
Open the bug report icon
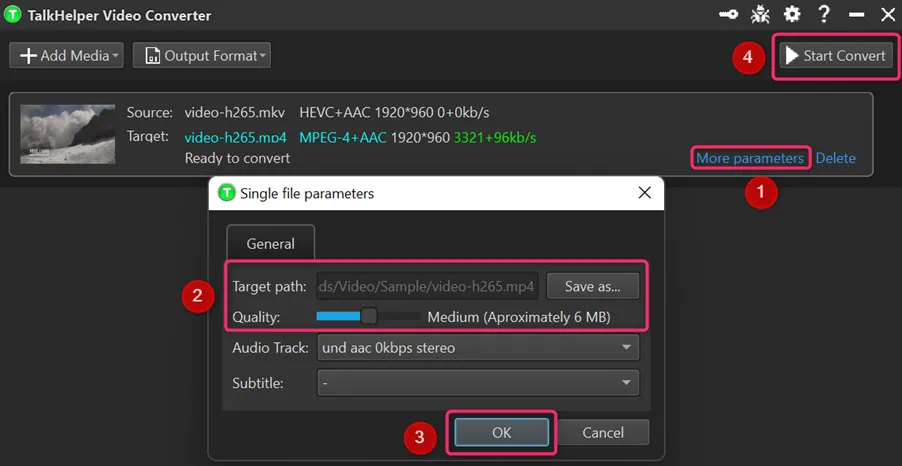click(x=760, y=14)
